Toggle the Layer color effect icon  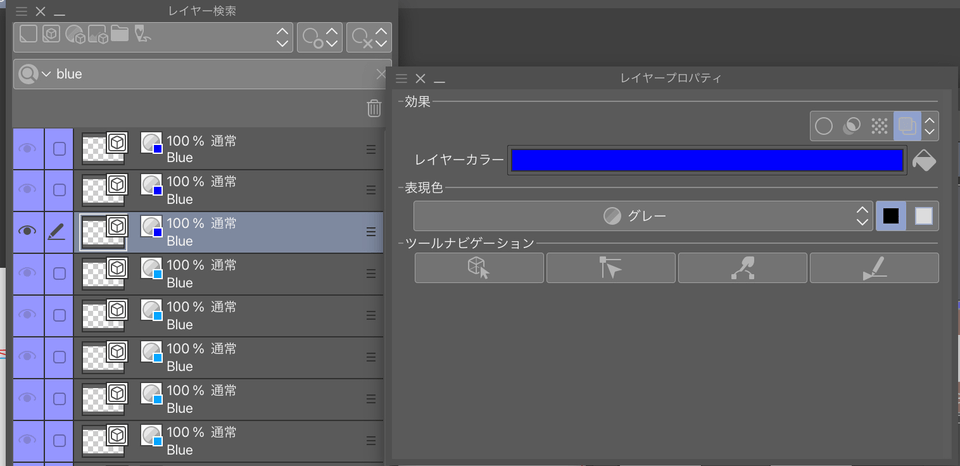tap(907, 126)
